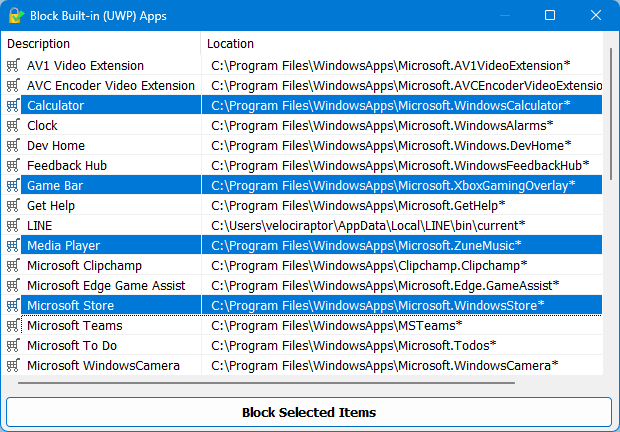Click the cart icon next to Feedback Hub
The width and height of the screenshot is (620, 432).
(x=13, y=165)
